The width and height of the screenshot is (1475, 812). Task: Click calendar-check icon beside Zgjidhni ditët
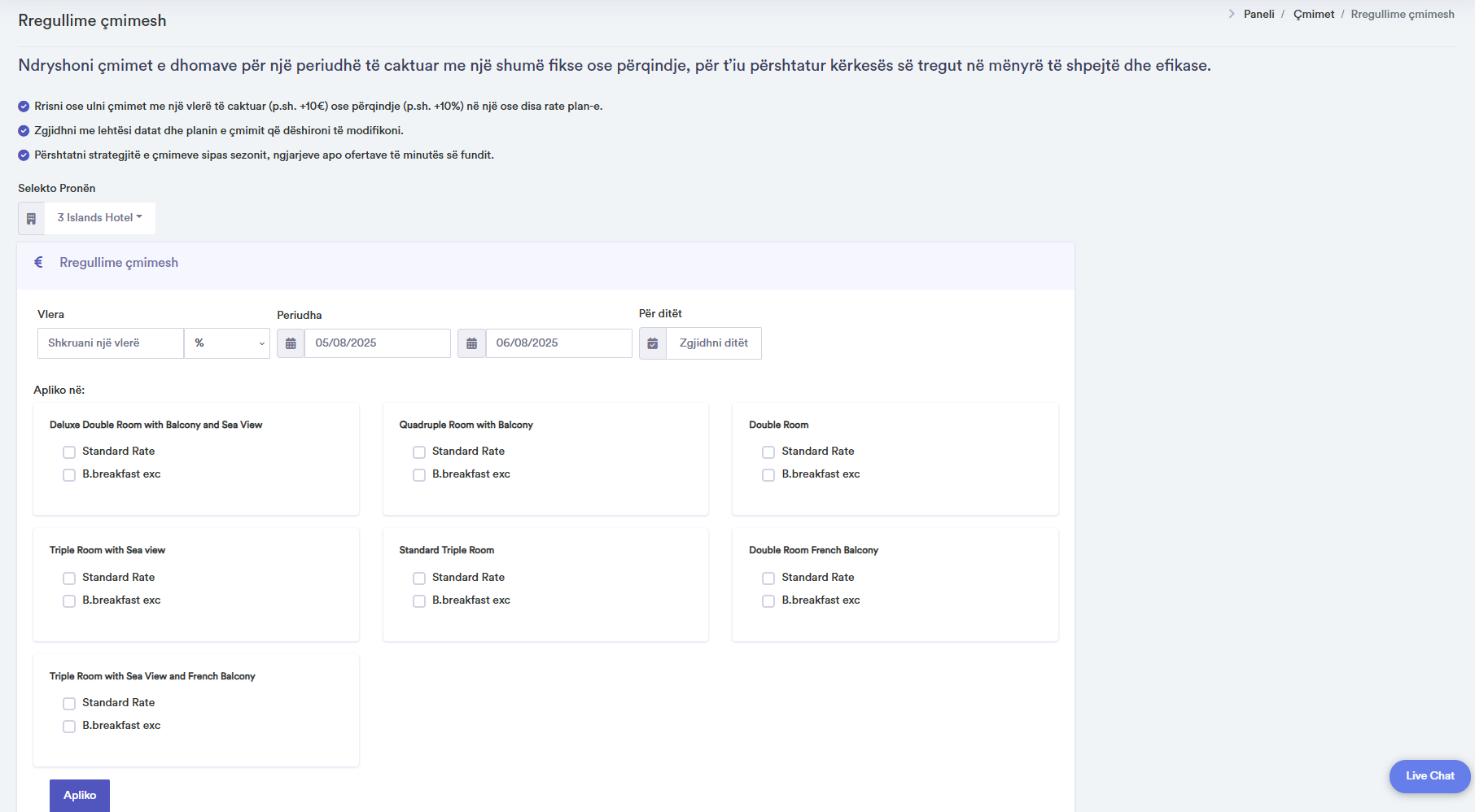pyautogui.click(x=653, y=343)
